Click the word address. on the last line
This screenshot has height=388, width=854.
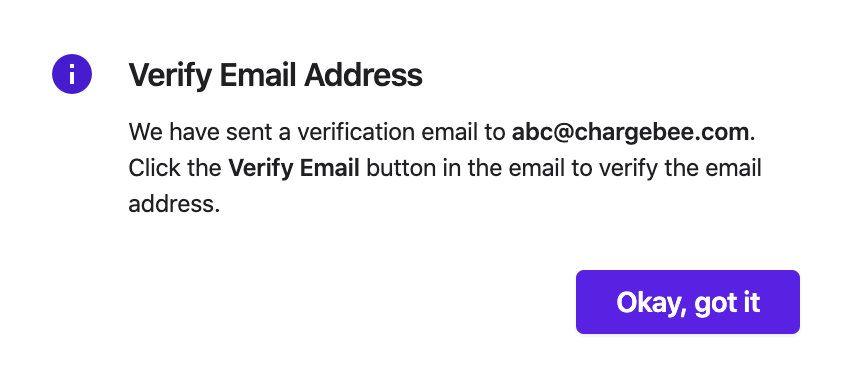coord(174,204)
